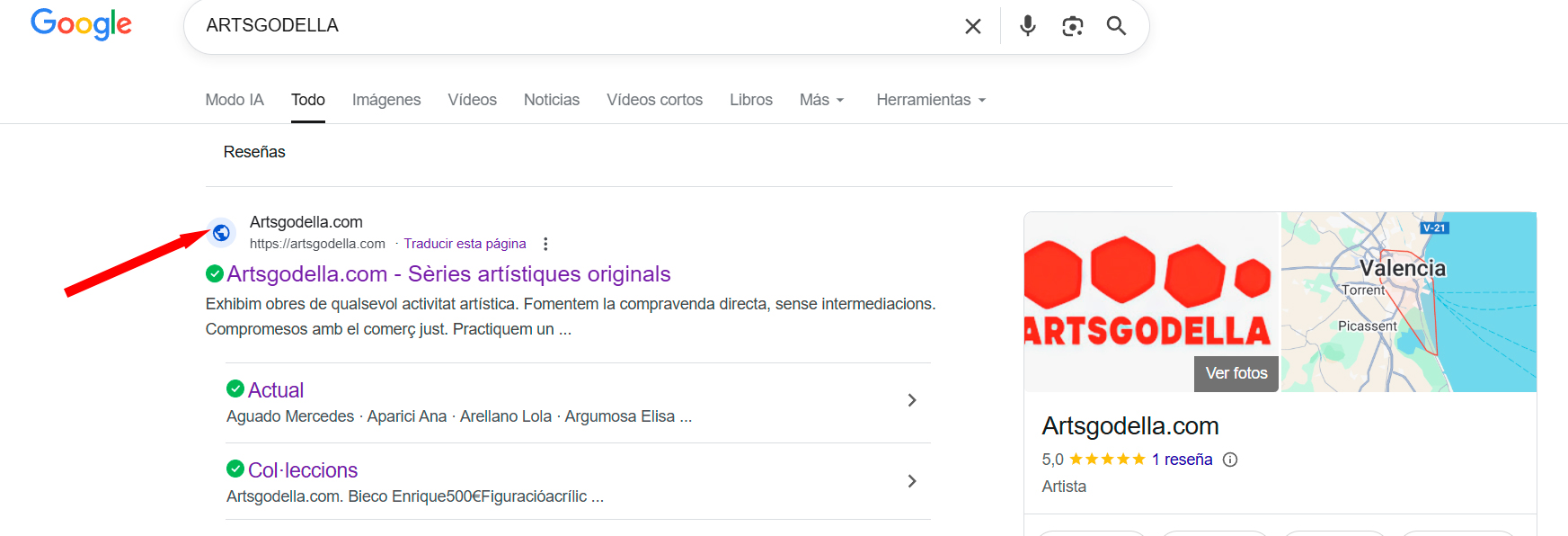Expand the Actual sitelink chevron

tap(911, 400)
